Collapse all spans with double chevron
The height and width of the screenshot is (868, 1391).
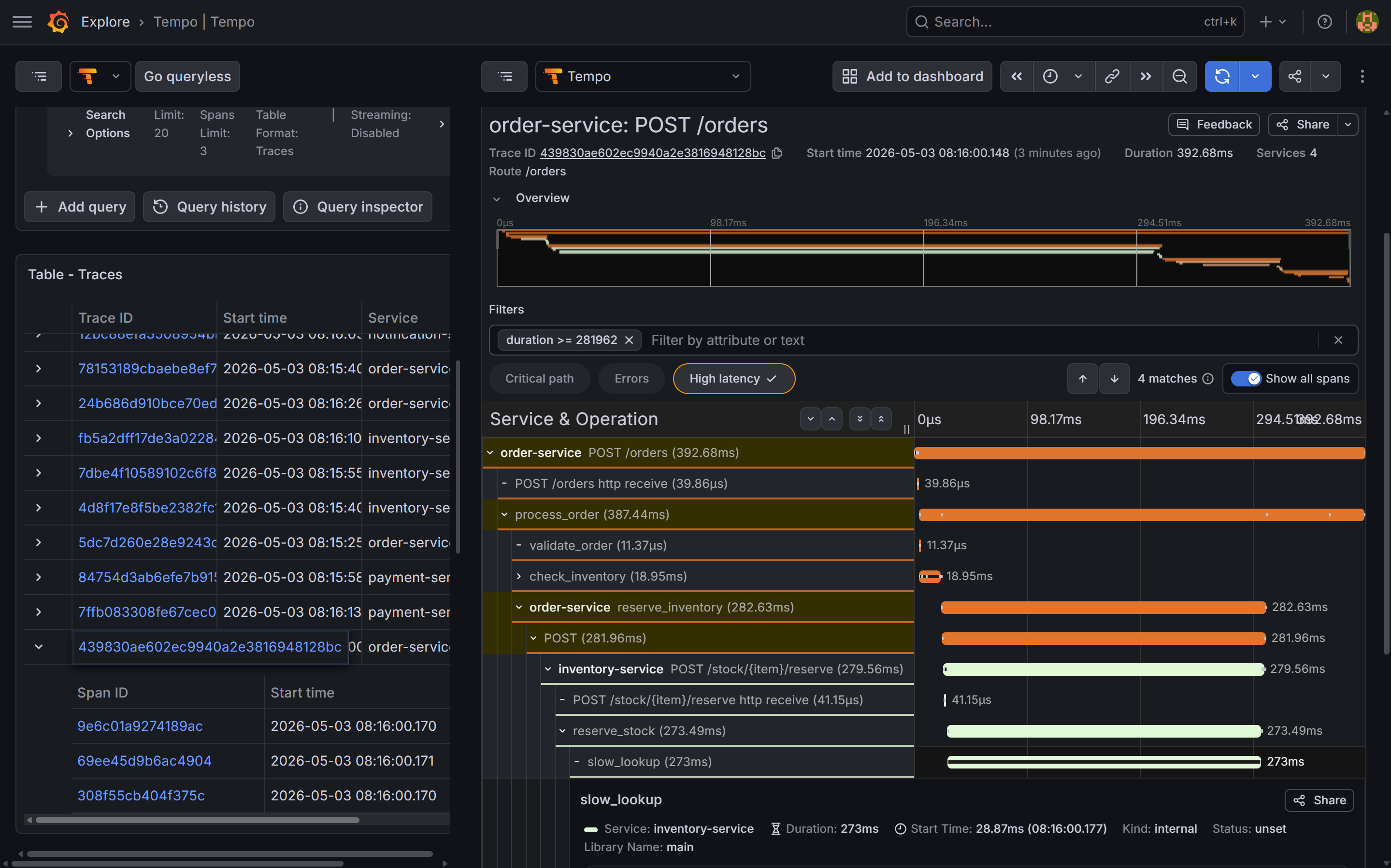(x=881, y=419)
